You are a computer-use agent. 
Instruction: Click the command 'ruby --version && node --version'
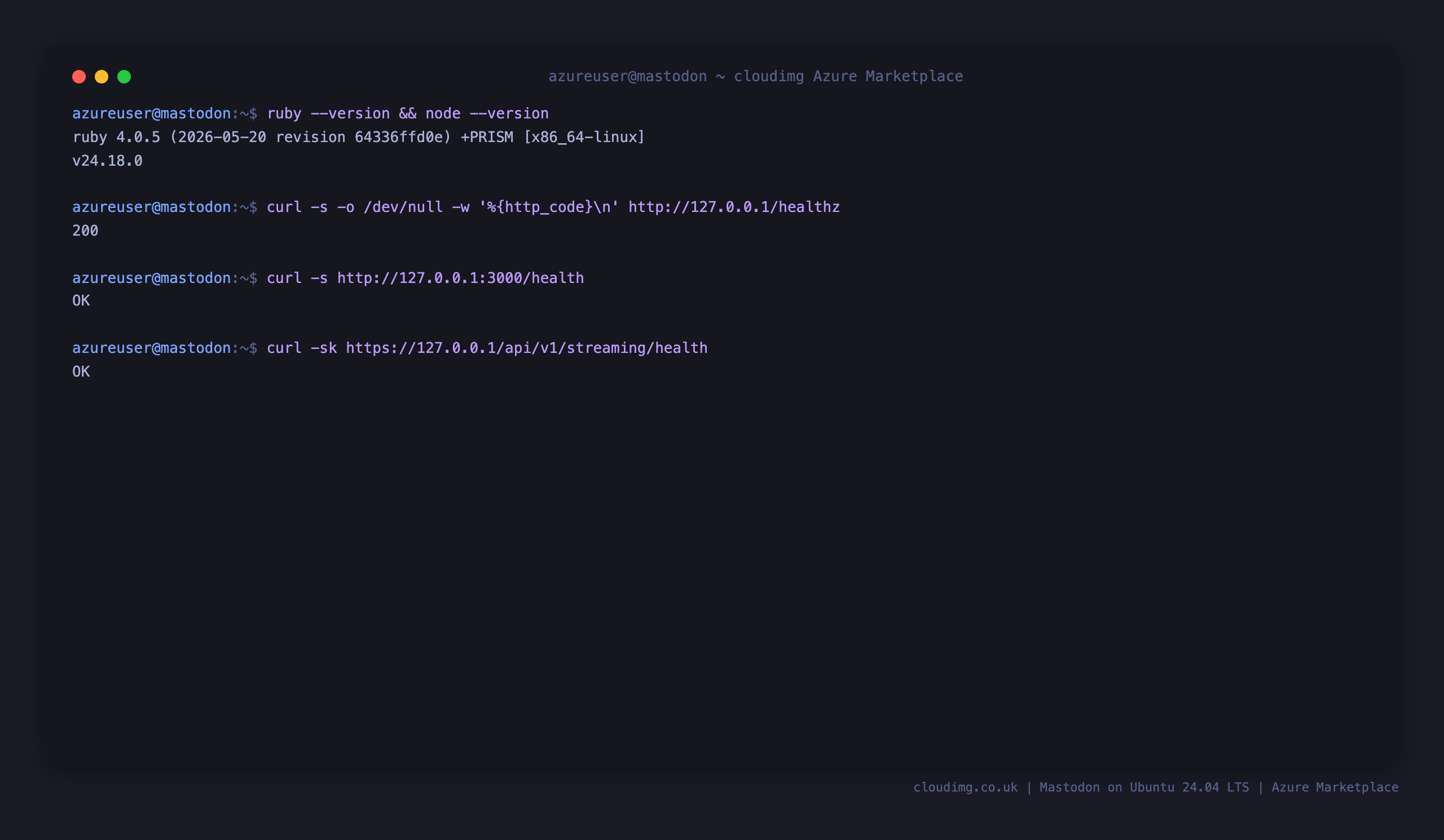pyautogui.click(x=407, y=113)
